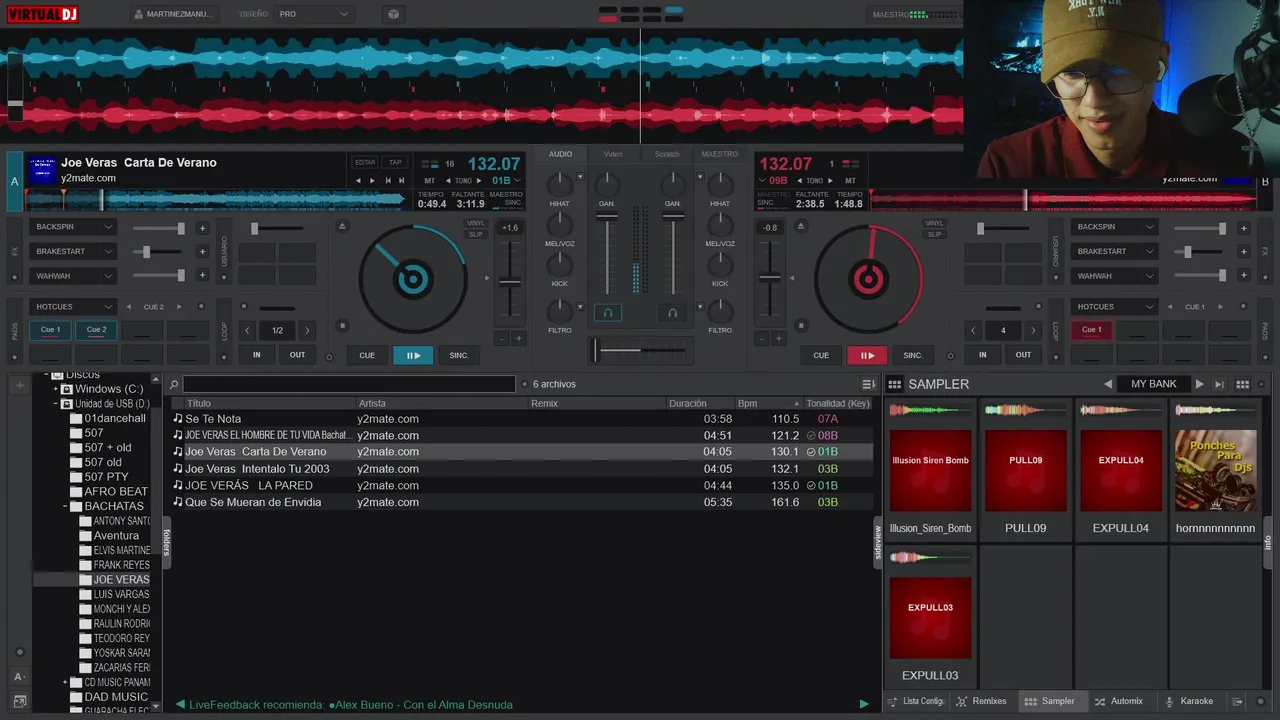The width and height of the screenshot is (1280, 720).
Task: Open the right BACKSPIN effect dropdown
Action: click(x=1114, y=227)
